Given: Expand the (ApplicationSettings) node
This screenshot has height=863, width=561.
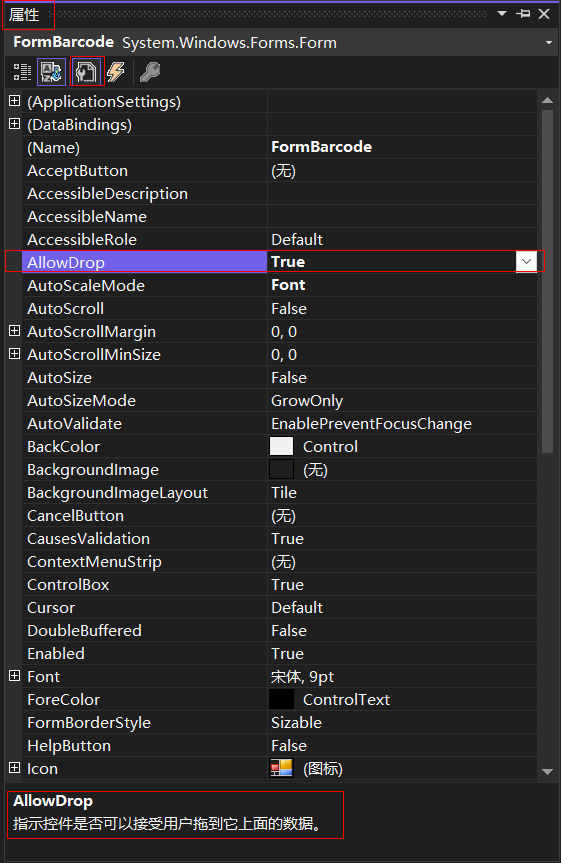Looking at the screenshot, I should pyautogui.click(x=15, y=101).
